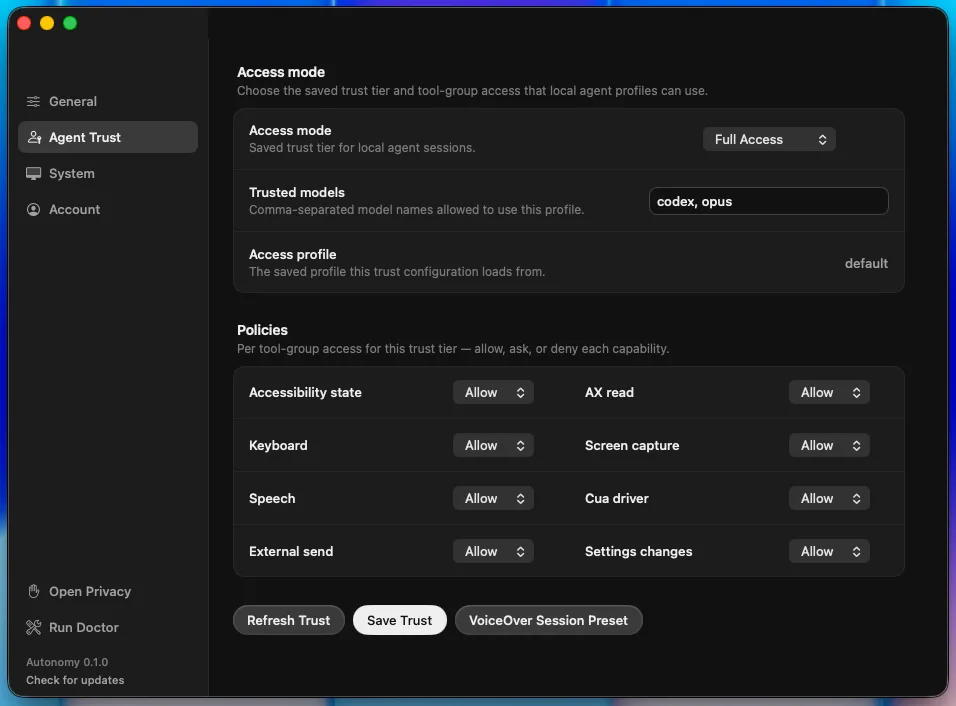
Task: Open the Cua driver policy dropdown
Action: click(x=829, y=499)
